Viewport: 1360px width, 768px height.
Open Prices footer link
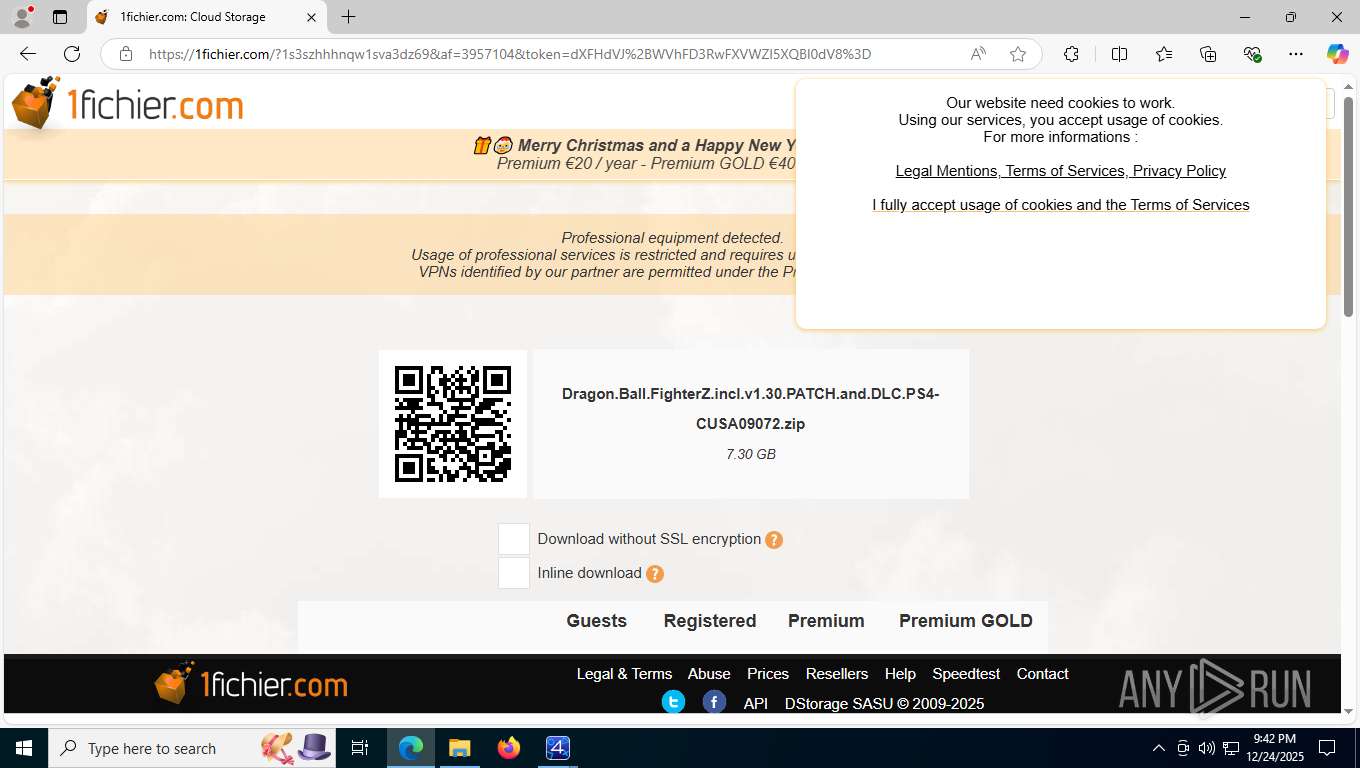click(x=768, y=674)
